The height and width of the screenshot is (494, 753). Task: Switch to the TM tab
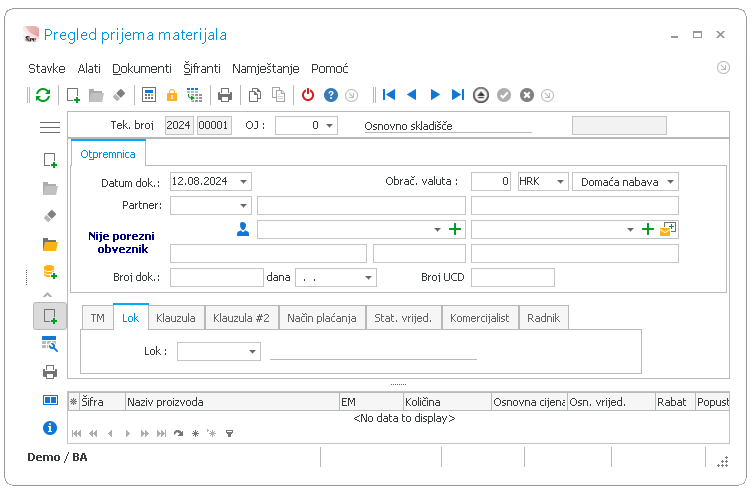point(97,318)
